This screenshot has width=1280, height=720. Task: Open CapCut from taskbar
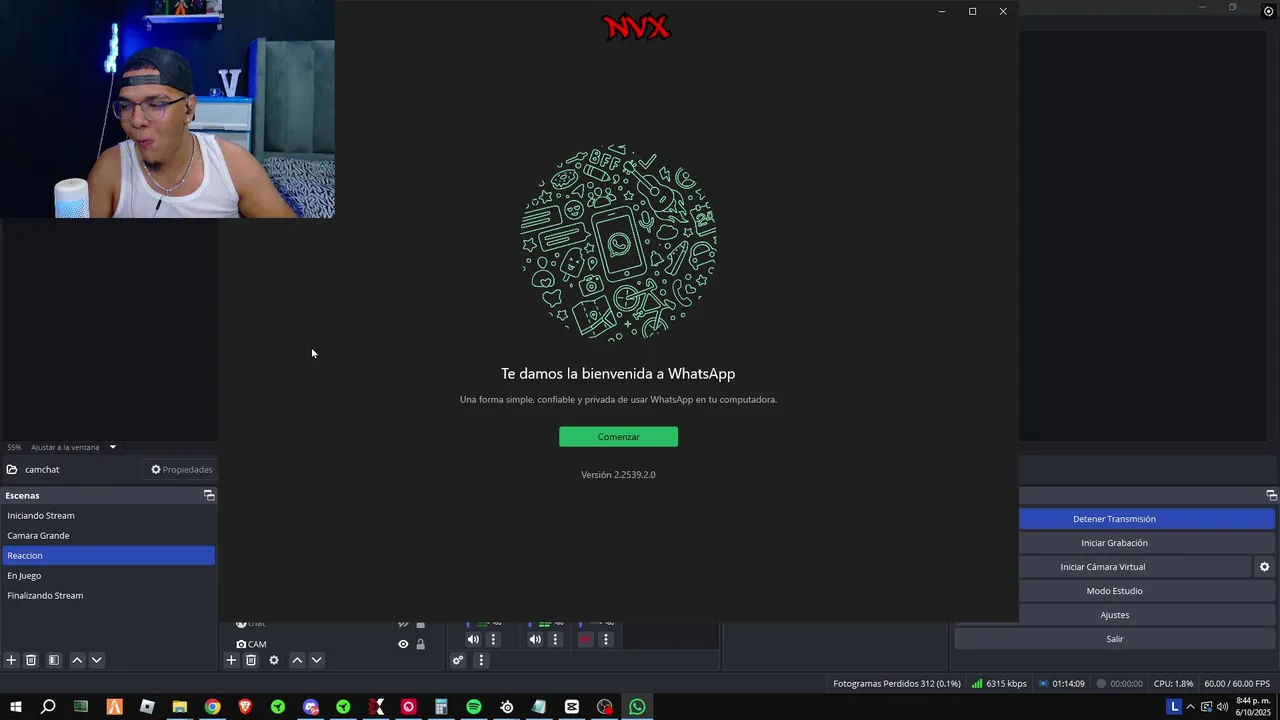[572, 707]
